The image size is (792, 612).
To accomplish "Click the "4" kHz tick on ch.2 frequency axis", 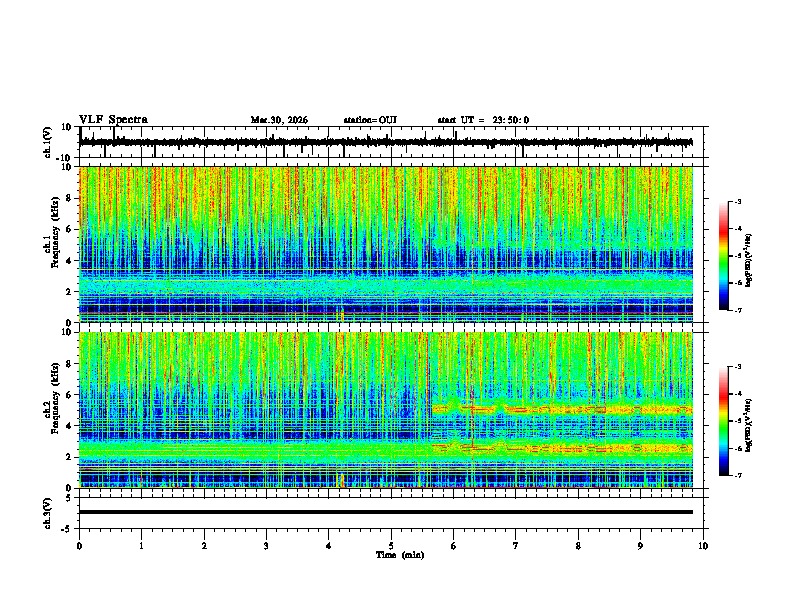I will pos(70,426).
